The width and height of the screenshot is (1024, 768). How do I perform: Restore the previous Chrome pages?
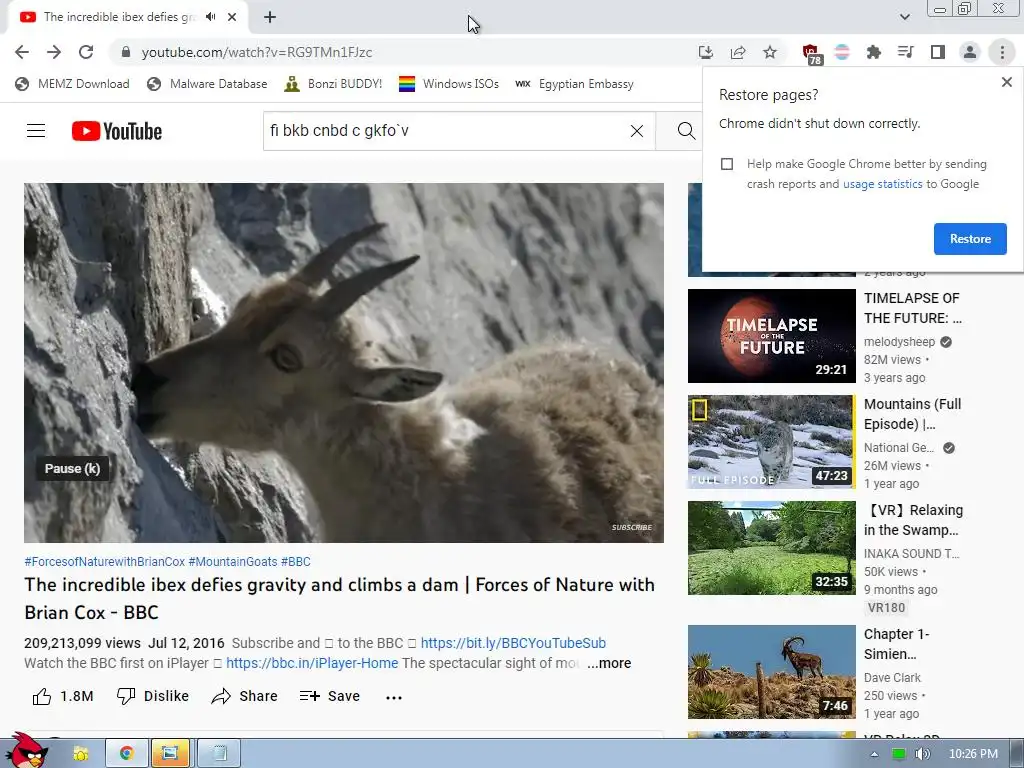[x=970, y=239]
